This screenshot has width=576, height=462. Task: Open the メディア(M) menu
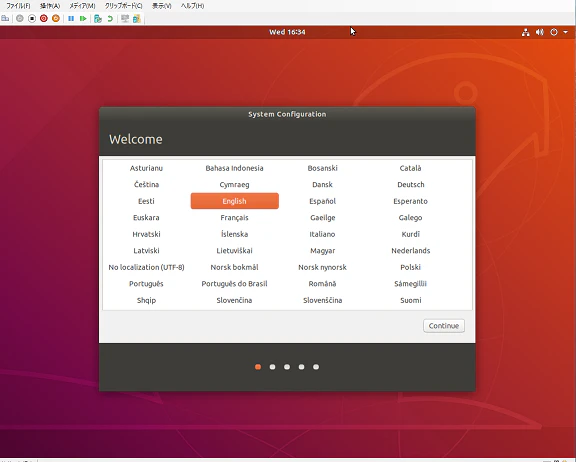pos(82,6)
